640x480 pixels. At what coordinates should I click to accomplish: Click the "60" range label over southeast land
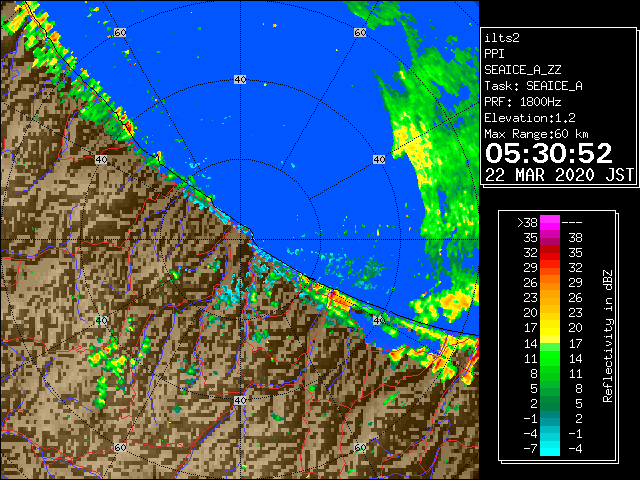360,447
